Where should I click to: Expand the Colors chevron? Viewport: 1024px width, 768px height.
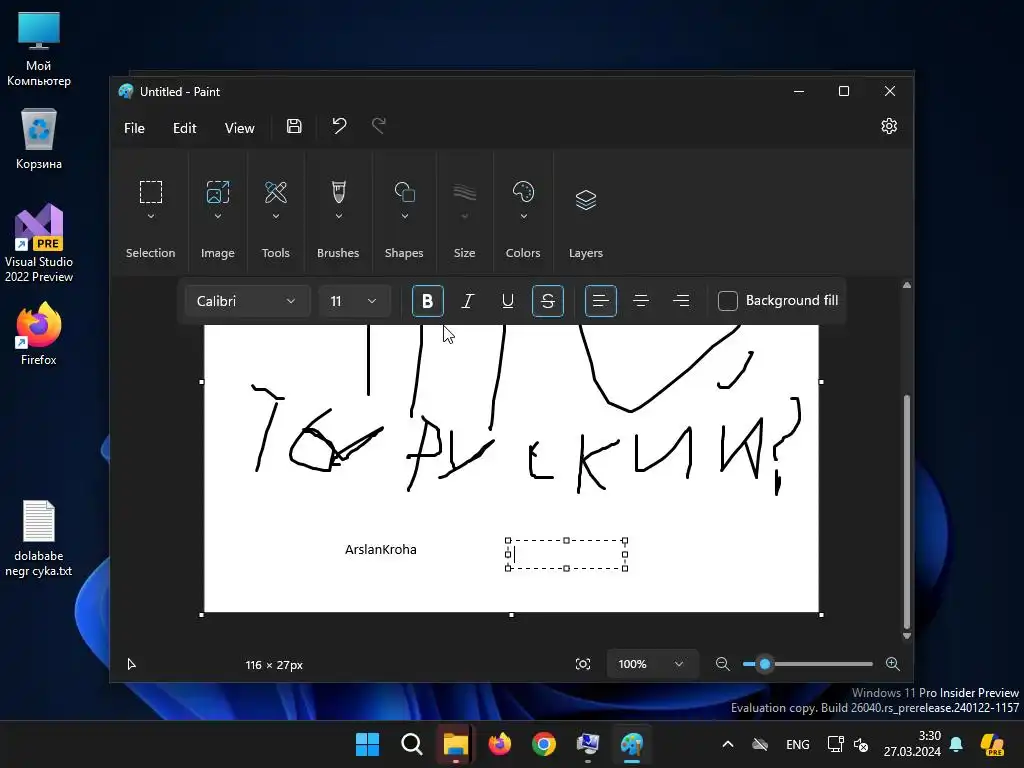tap(523, 216)
